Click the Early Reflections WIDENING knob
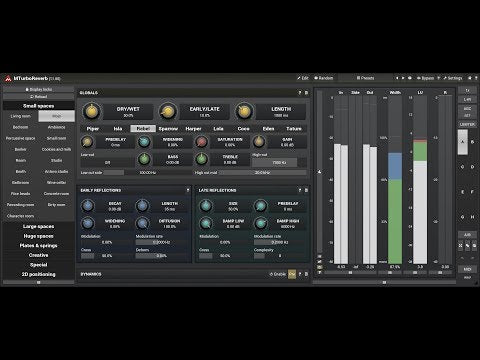Screen dimensions: 480x360 click(88, 223)
